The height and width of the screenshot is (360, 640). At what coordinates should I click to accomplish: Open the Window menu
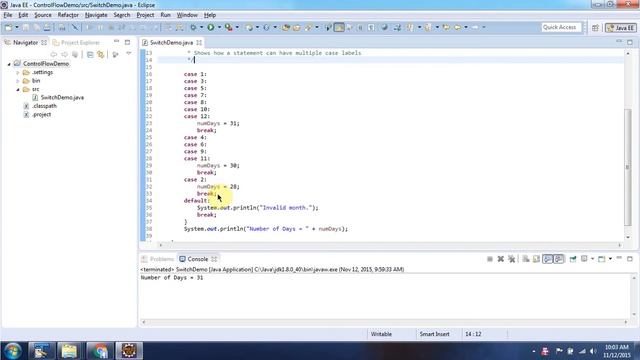[187, 15]
